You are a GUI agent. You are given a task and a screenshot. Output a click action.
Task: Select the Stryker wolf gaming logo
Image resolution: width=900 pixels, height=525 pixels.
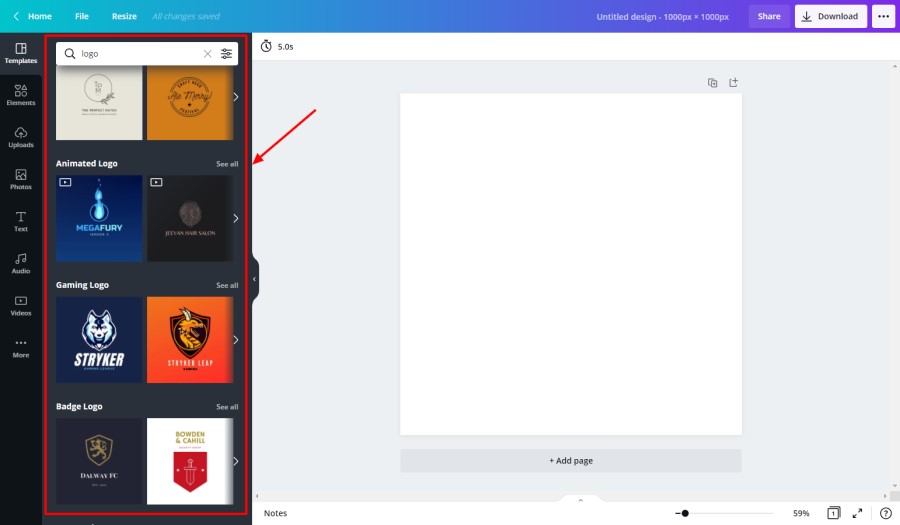pyautogui.click(x=99, y=340)
